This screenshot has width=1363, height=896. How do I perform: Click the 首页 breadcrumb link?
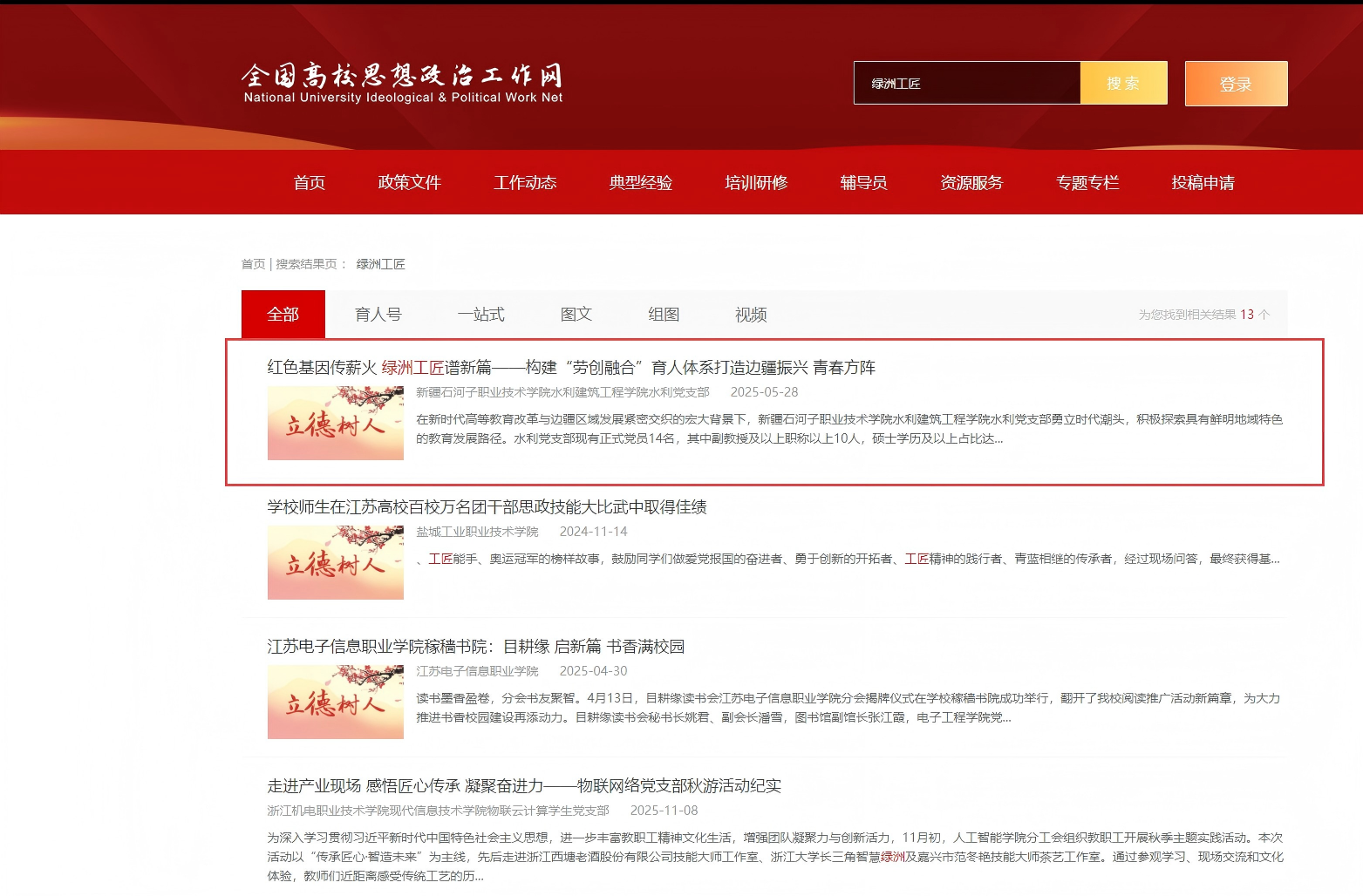pos(252,263)
